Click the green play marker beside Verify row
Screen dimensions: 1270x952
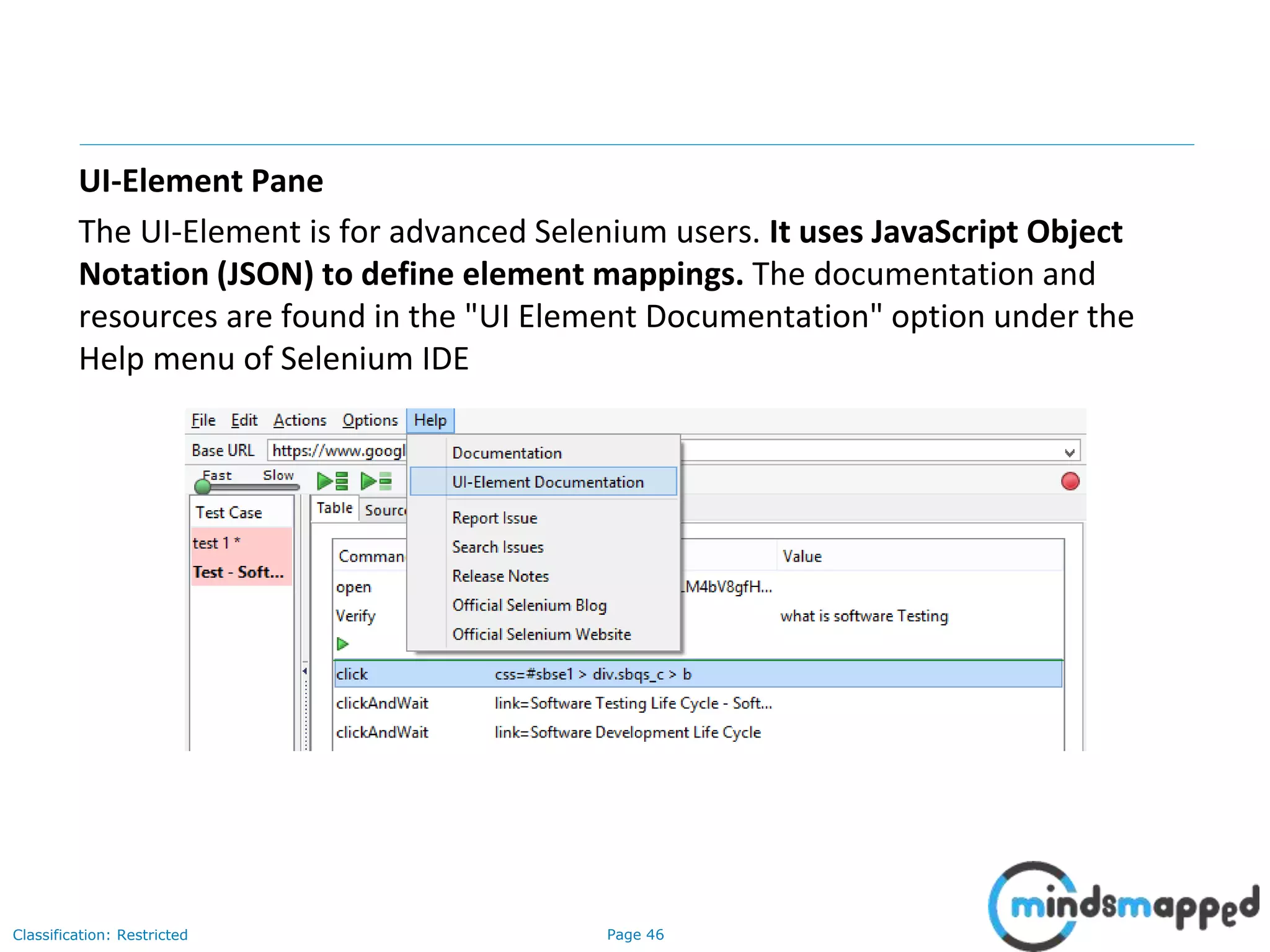[342, 644]
